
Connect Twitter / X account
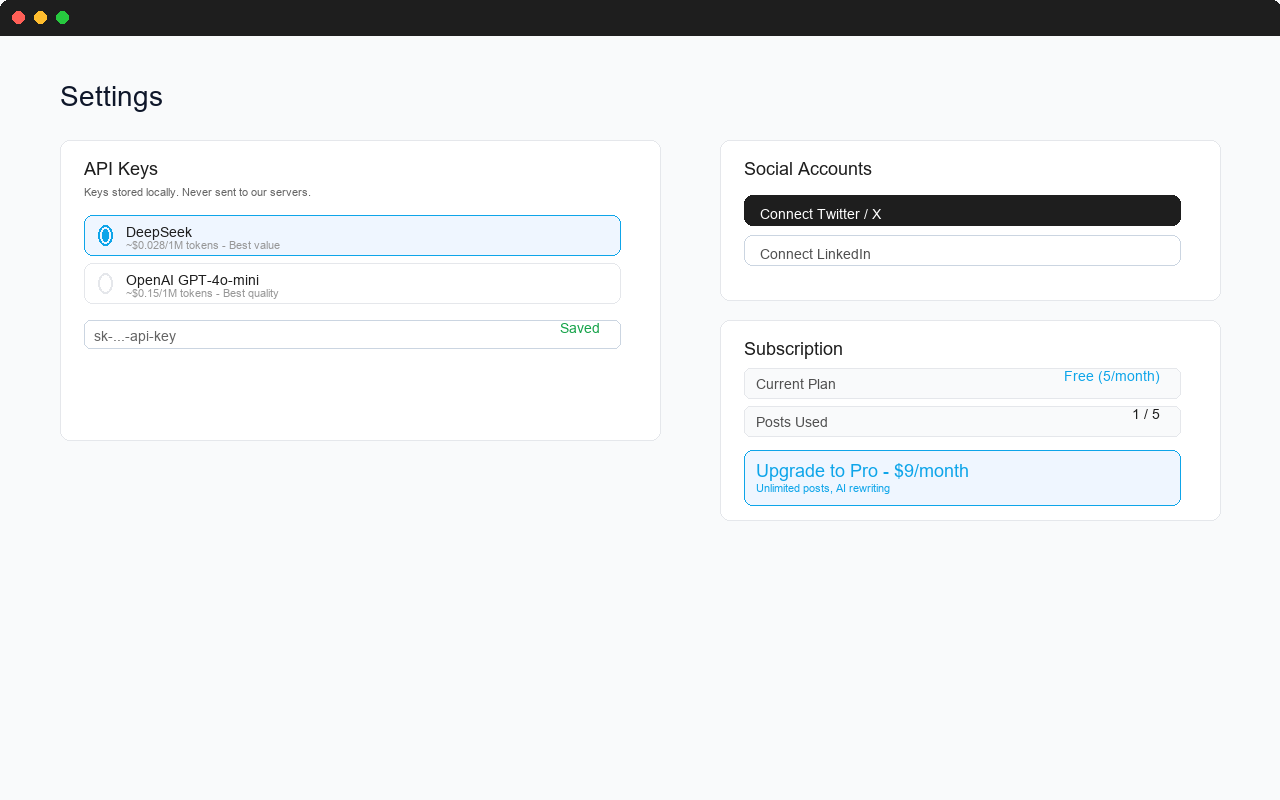962,211
